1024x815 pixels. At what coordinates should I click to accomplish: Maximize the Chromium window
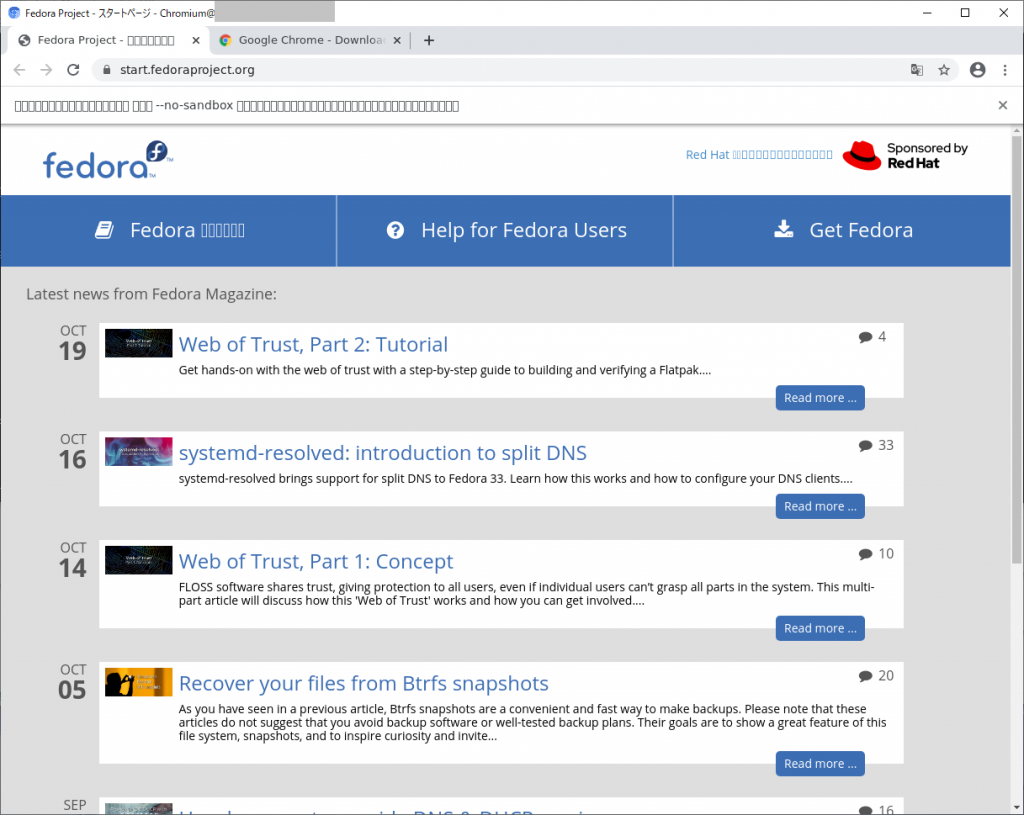(x=965, y=13)
